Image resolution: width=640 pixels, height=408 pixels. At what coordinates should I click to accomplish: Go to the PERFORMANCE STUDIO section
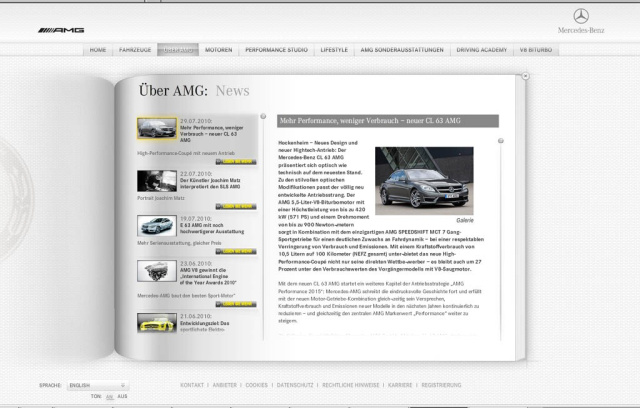276,50
